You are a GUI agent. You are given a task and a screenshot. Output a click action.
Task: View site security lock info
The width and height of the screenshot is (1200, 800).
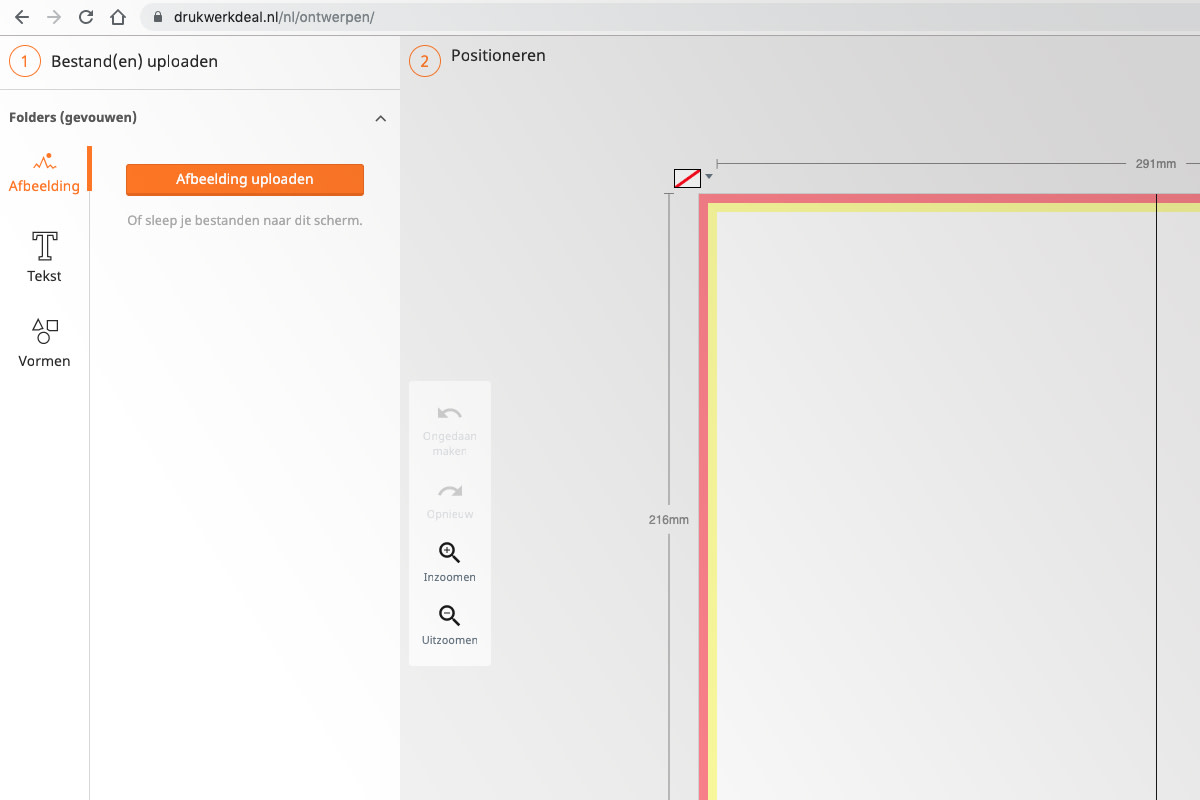156,17
